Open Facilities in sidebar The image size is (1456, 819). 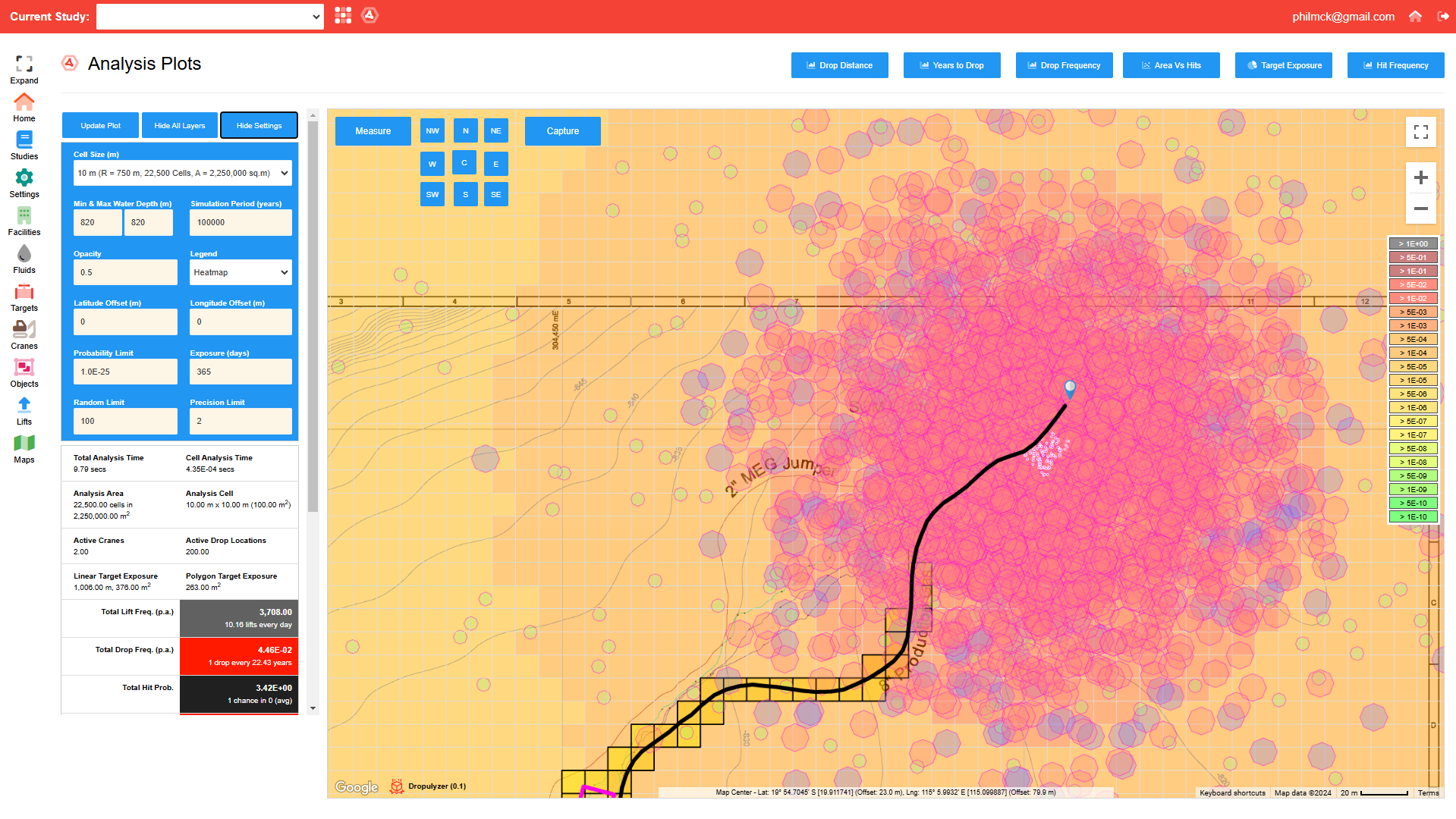[24, 221]
